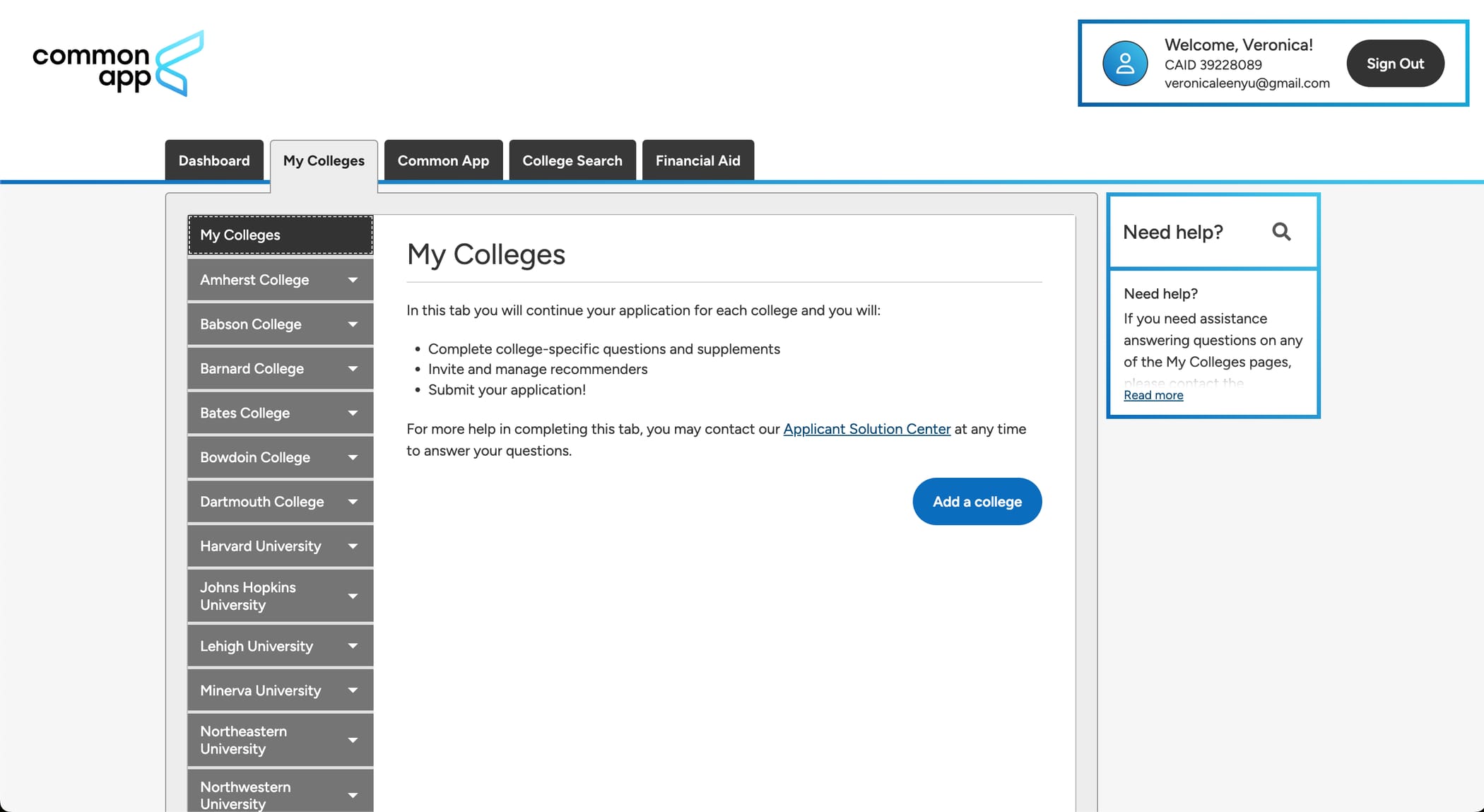Screen dimensions: 1484x812
Task: Expand the Amherst College dropdown
Action: (x=353, y=280)
